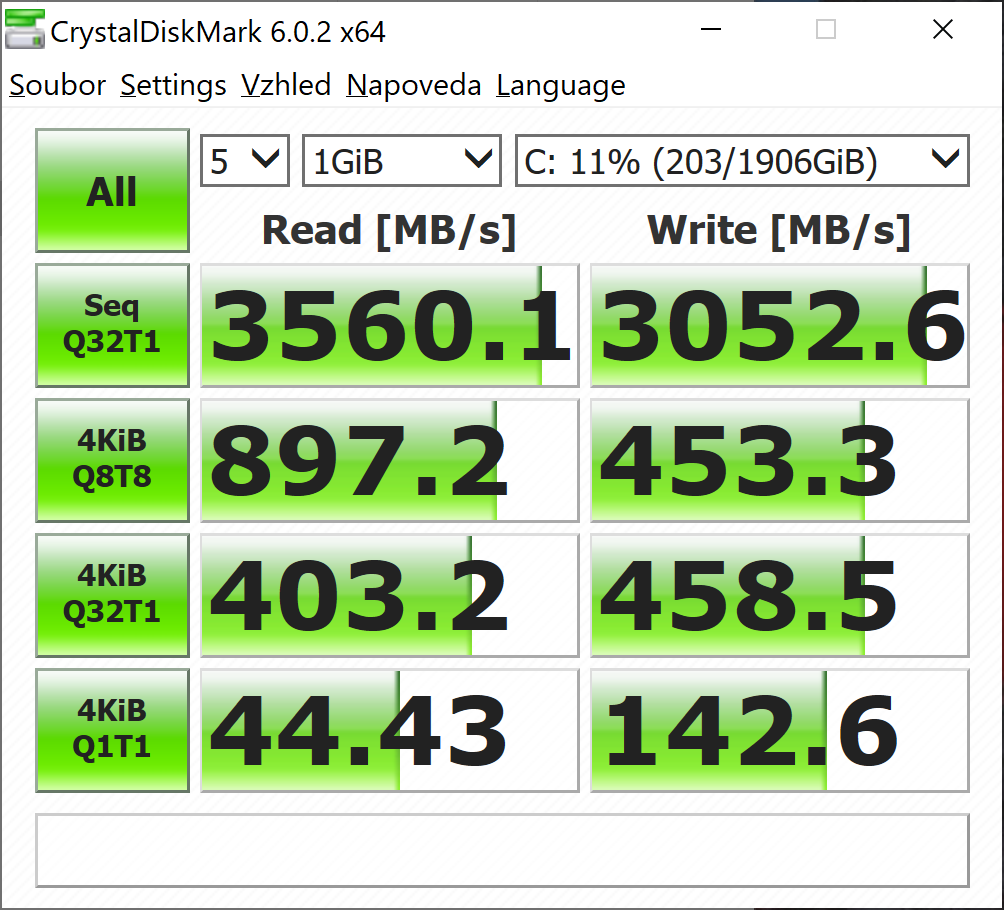Click the CrystalDiskMark app icon in title bar

tap(25, 31)
